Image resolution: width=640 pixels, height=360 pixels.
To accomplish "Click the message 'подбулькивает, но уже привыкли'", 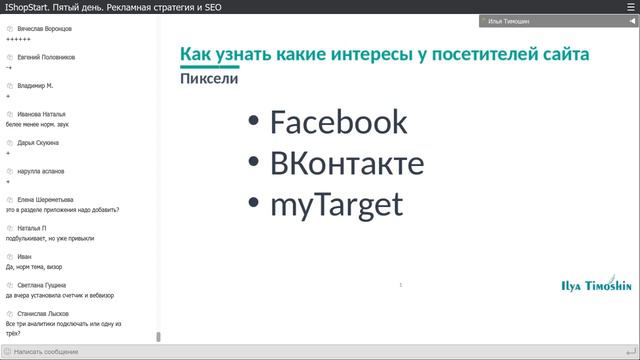I will pos(50,238).
